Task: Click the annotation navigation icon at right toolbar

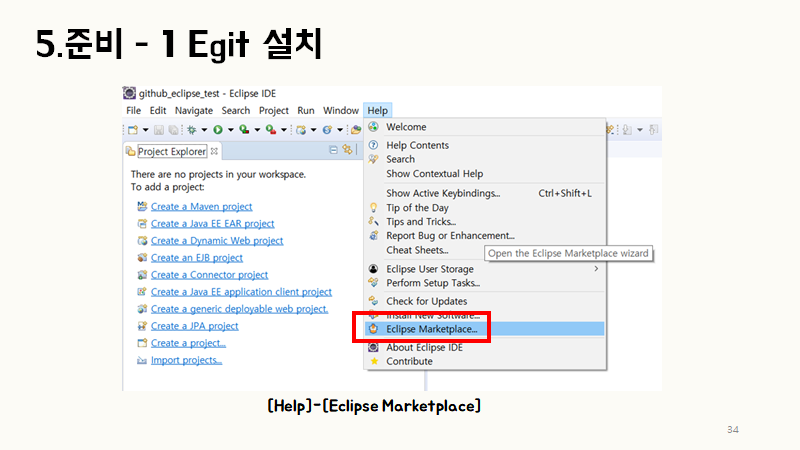Action: 610,130
